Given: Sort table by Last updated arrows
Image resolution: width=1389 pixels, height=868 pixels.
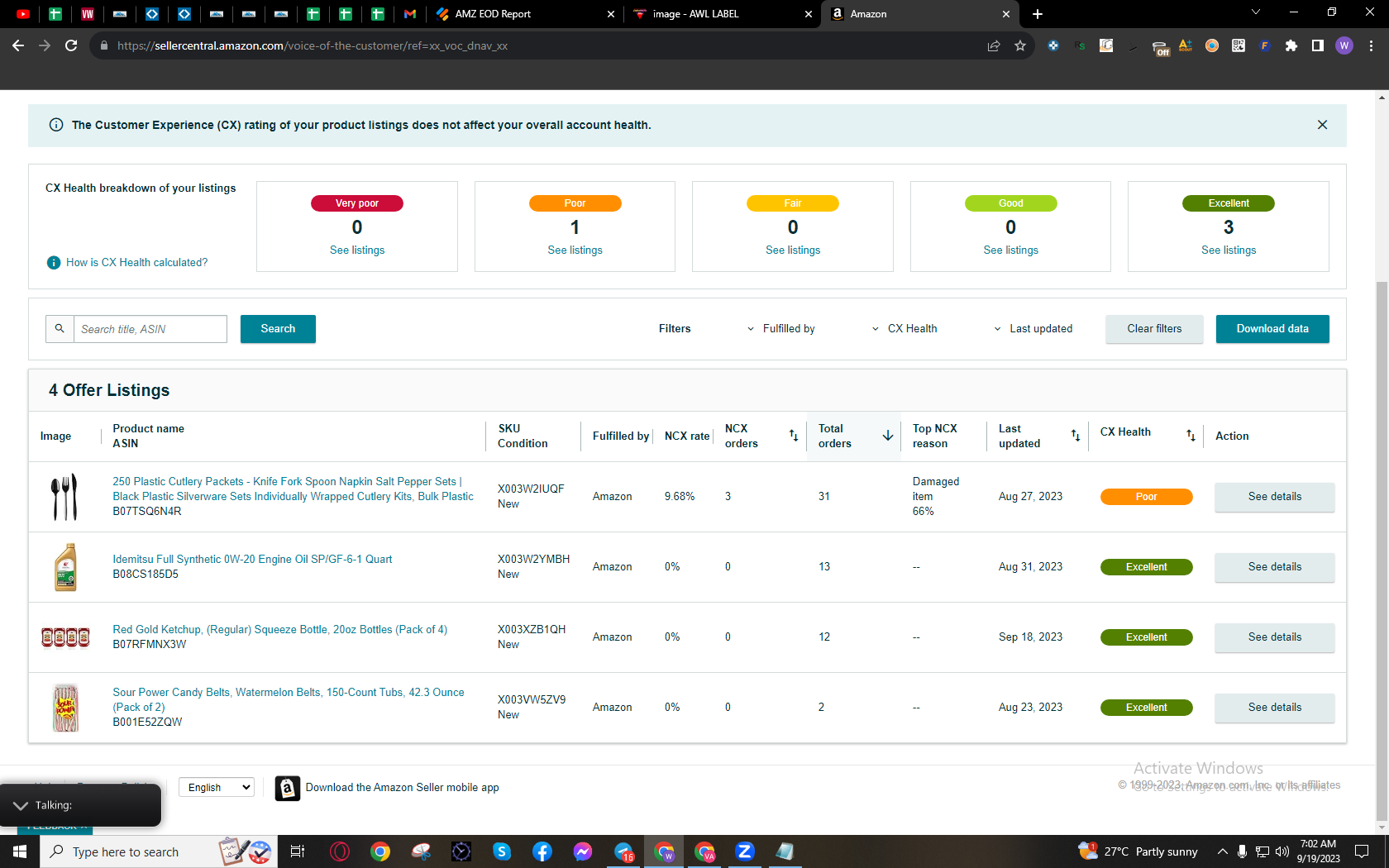Looking at the screenshot, I should [1076, 435].
